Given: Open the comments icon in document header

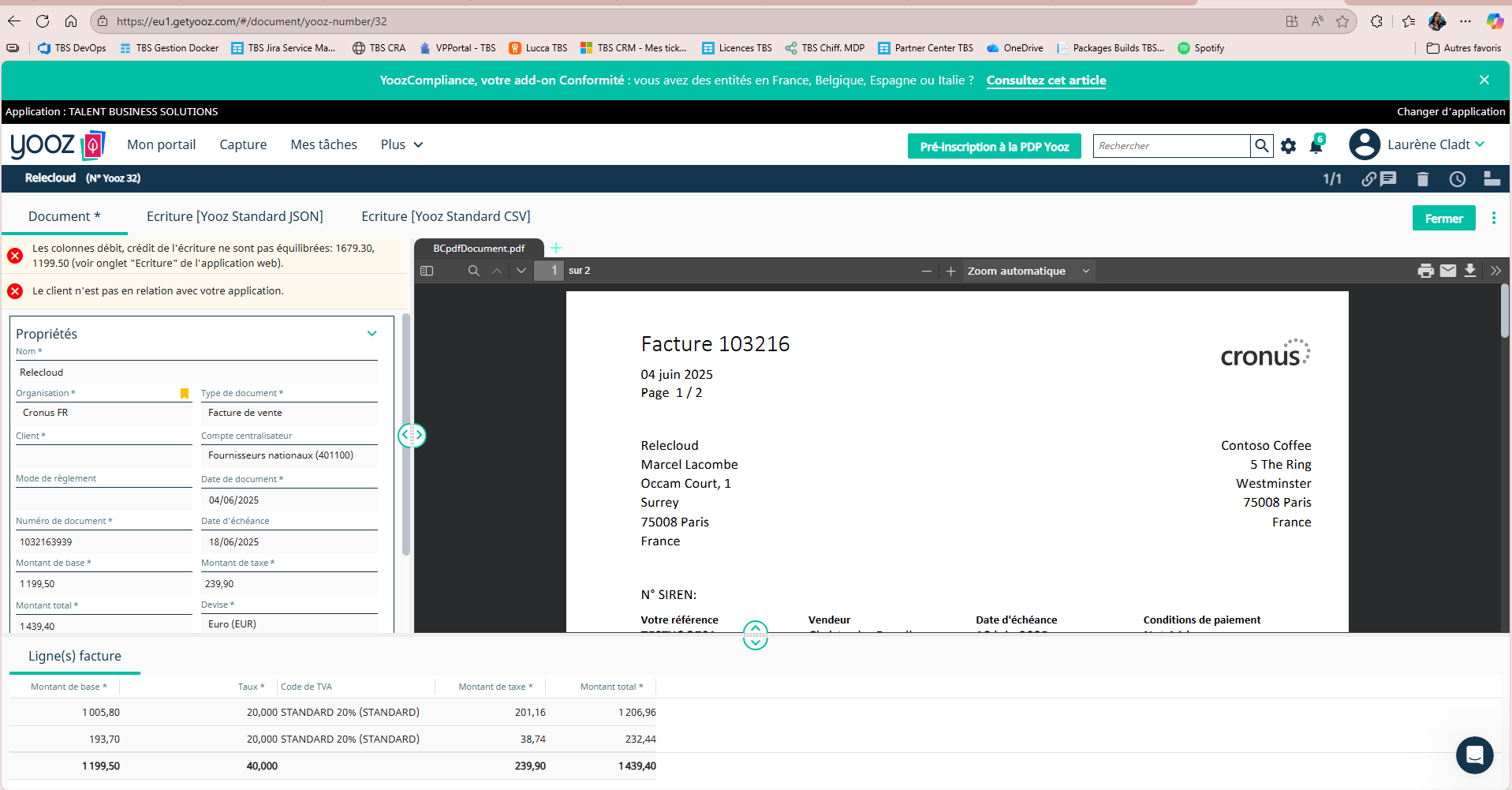Looking at the screenshot, I should coord(1388,179).
